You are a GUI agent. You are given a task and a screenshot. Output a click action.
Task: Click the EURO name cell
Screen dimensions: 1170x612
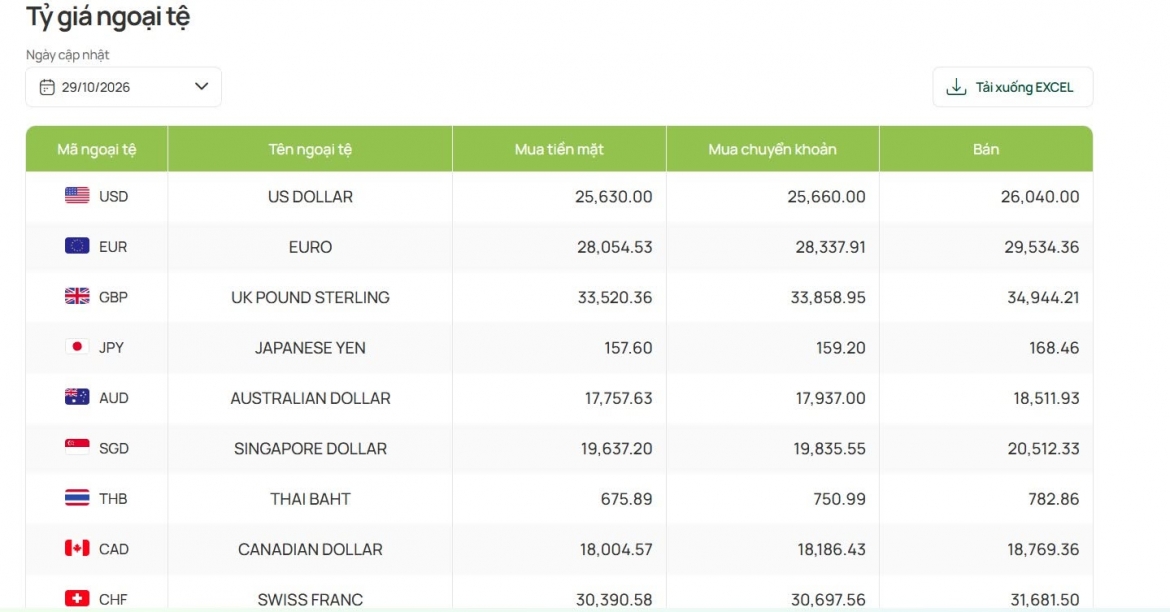310,247
